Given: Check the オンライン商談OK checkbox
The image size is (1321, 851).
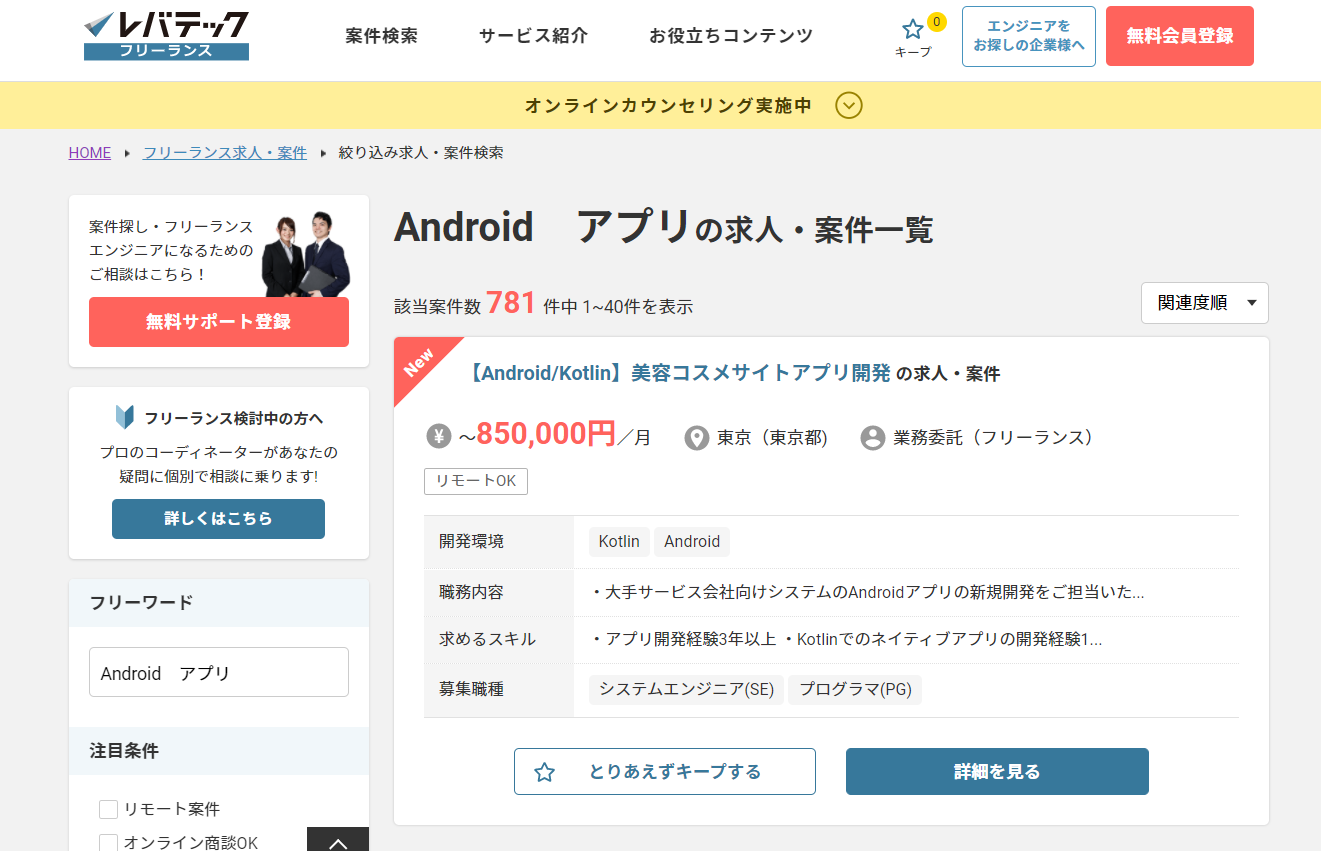Looking at the screenshot, I should pos(109,843).
